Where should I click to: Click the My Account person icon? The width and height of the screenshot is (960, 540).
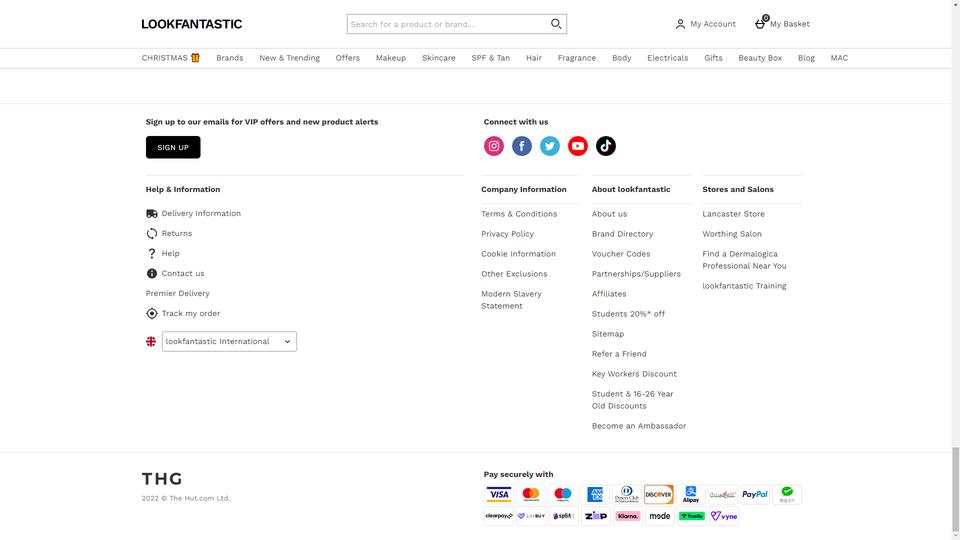tap(680, 24)
